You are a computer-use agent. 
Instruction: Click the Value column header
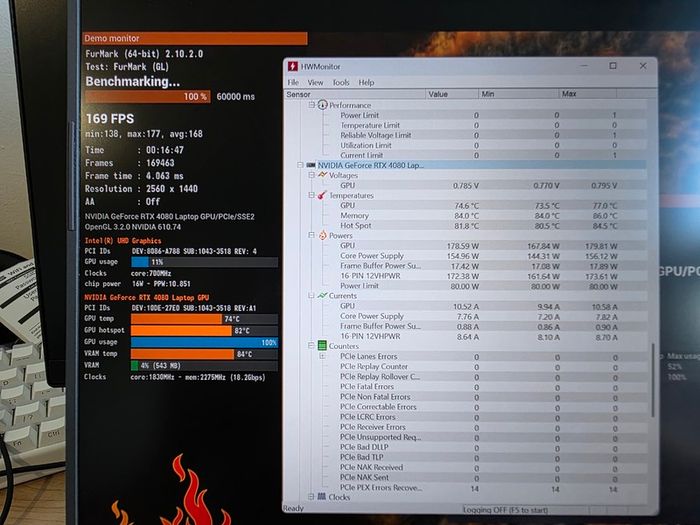coord(451,94)
